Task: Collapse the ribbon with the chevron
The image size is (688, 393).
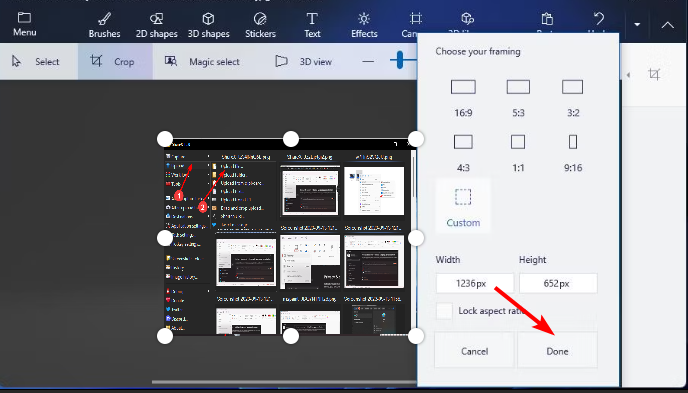Action: point(667,25)
